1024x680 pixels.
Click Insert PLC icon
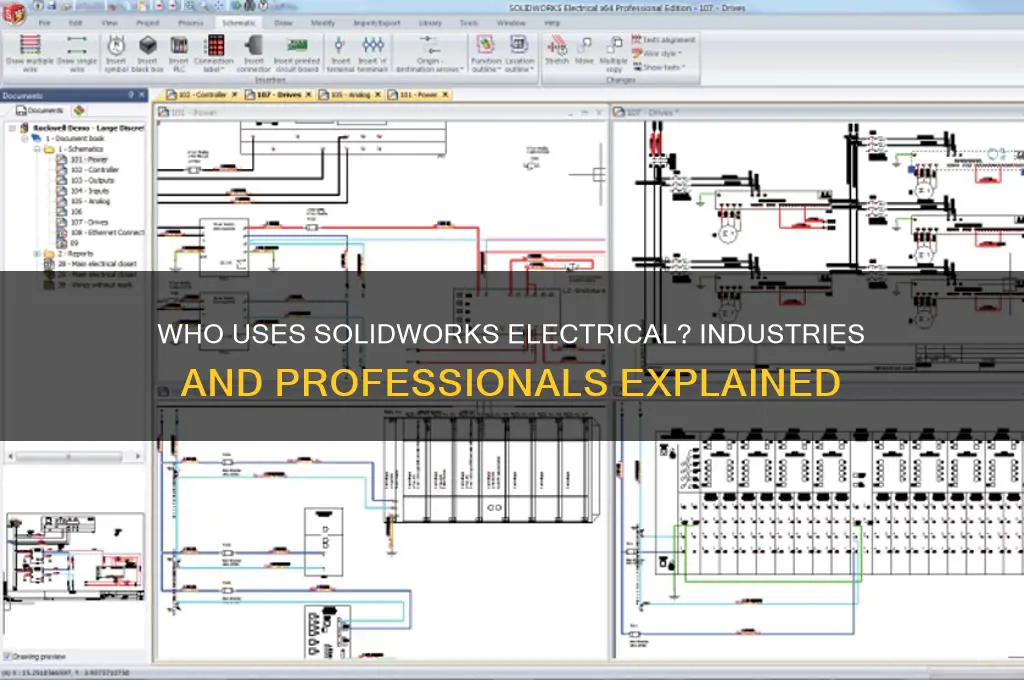(x=179, y=53)
